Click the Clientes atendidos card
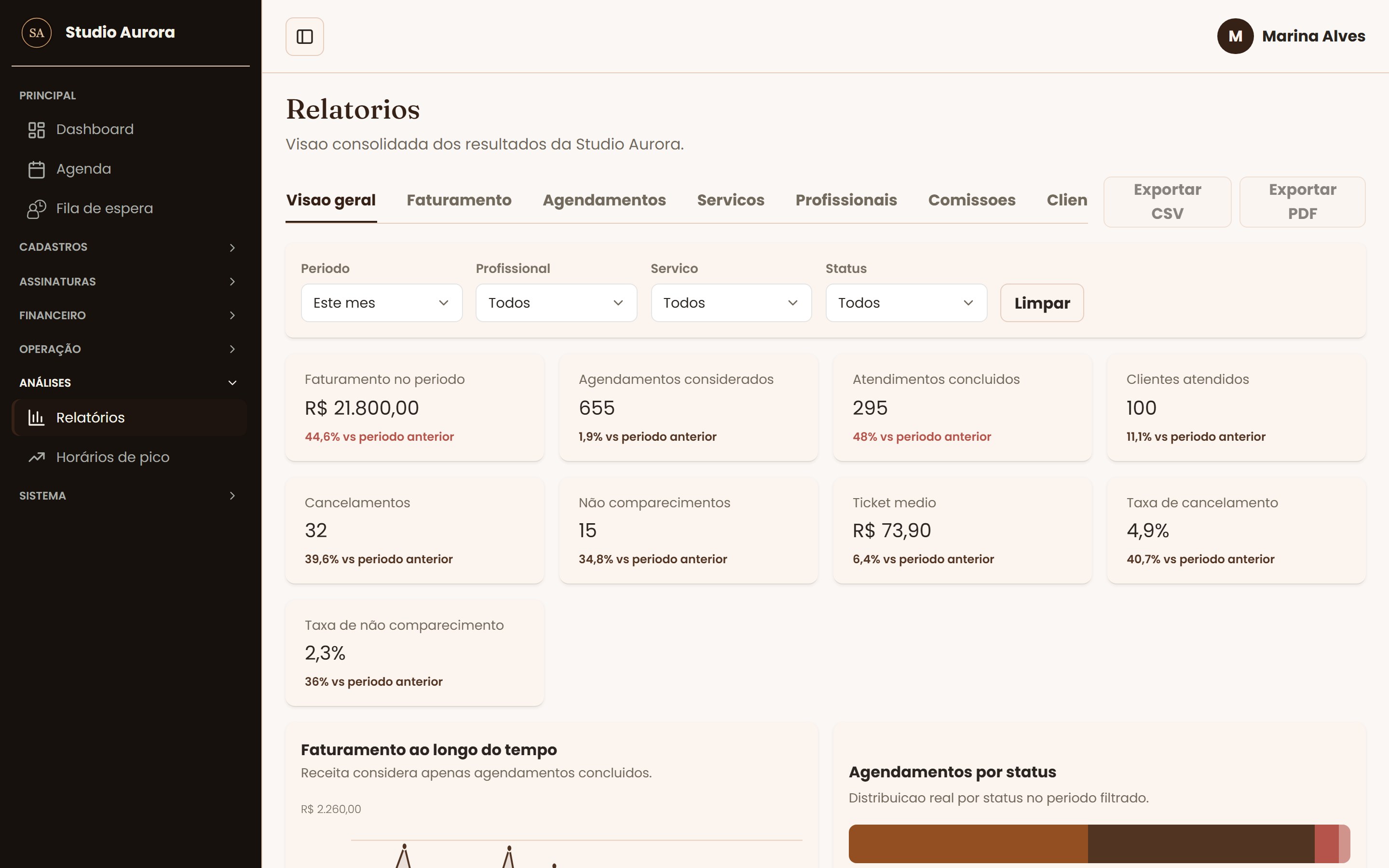1389x868 pixels. [1236, 407]
